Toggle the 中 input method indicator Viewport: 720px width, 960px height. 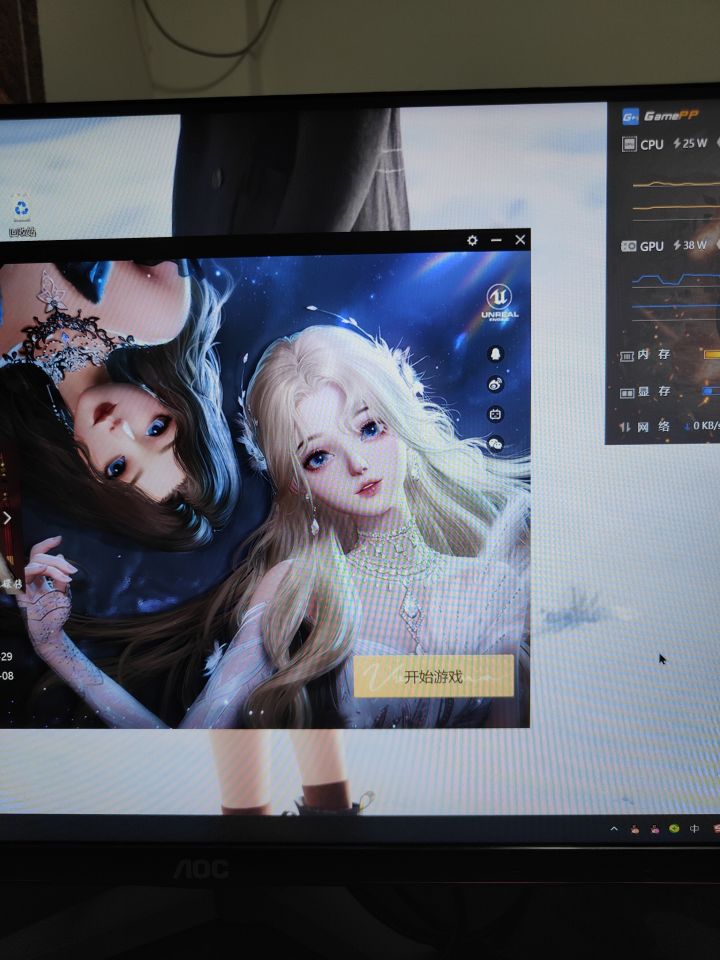point(694,828)
